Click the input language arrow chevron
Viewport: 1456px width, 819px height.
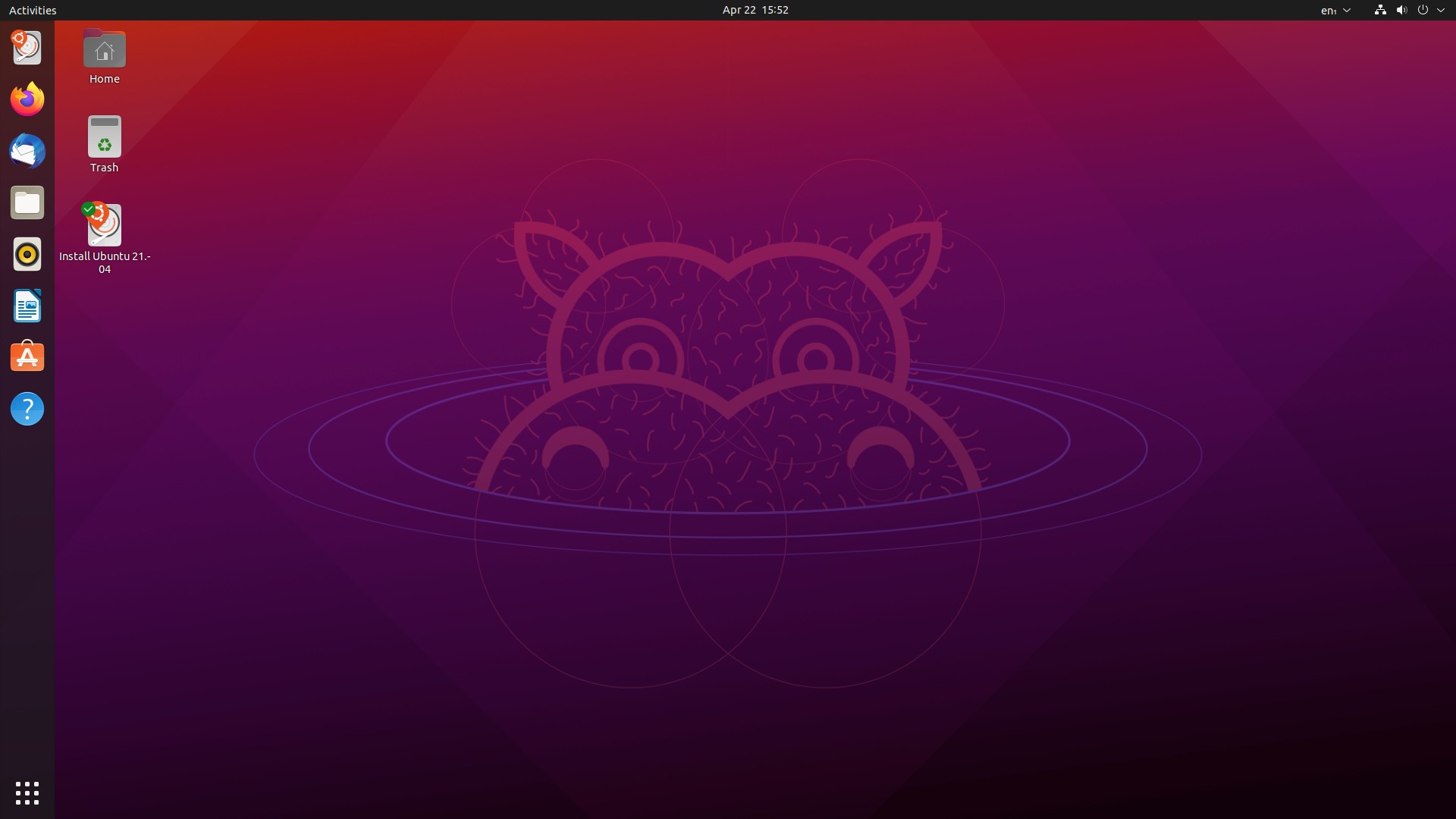pyautogui.click(x=1347, y=11)
